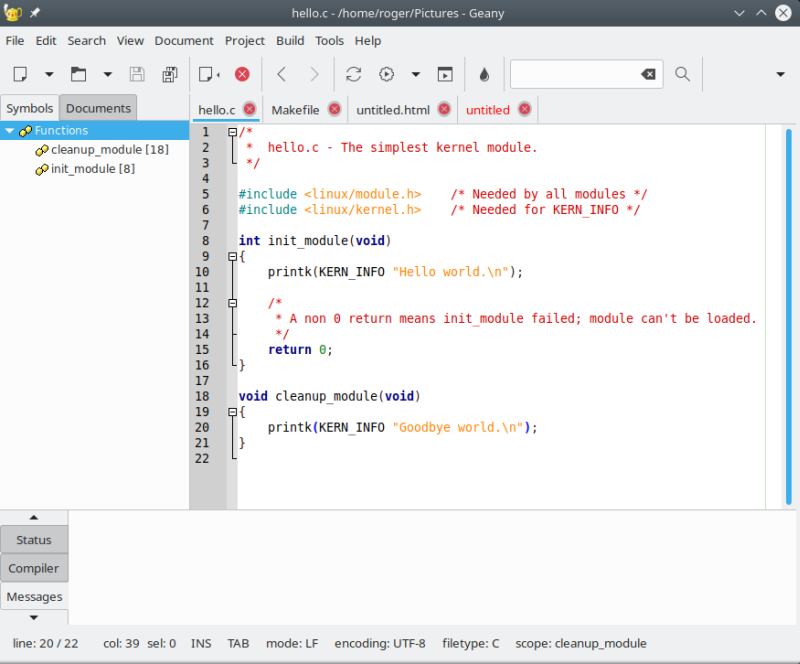The width and height of the screenshot is (800, 664).
Task: Select cleanup_module [18] in symbols list
Action: [x=109, y=150]
